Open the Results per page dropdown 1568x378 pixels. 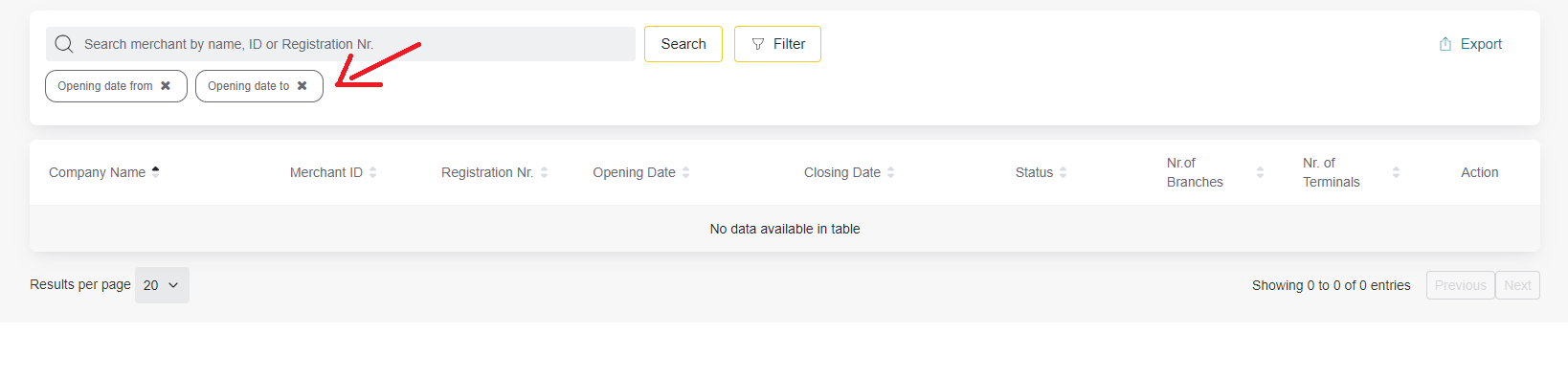(x=162, y=285)
